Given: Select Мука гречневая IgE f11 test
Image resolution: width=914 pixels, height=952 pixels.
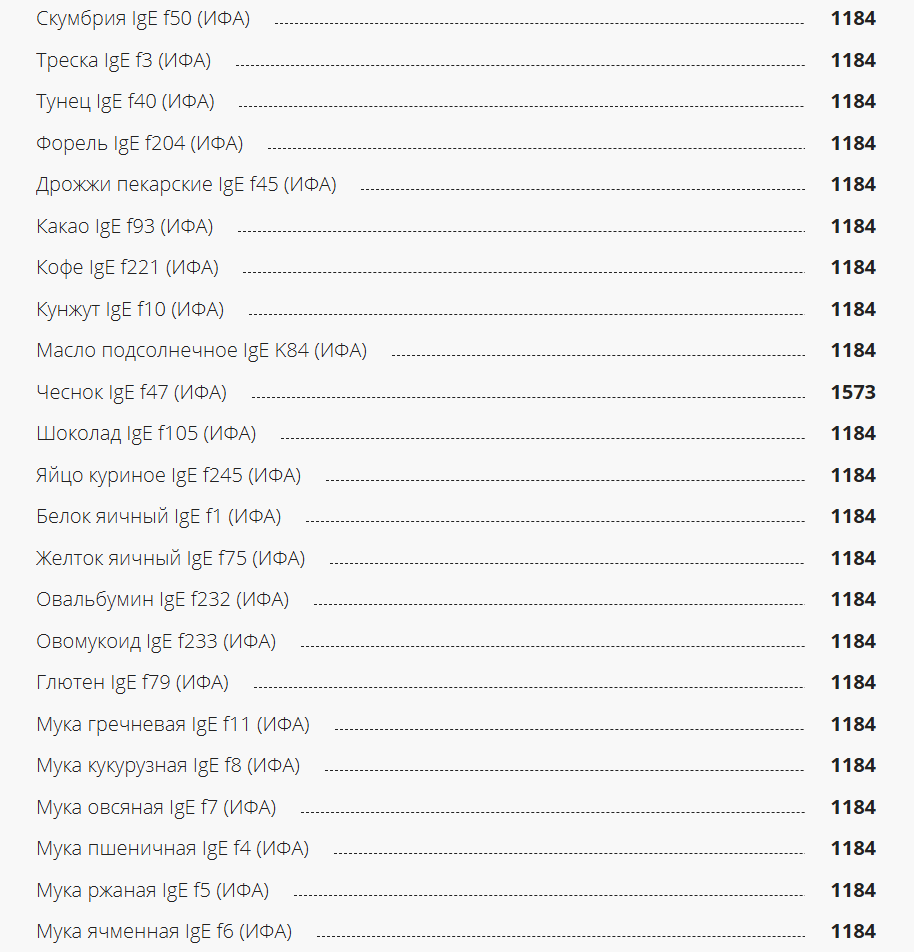Looking at the screenshot, I should point(172,725).
